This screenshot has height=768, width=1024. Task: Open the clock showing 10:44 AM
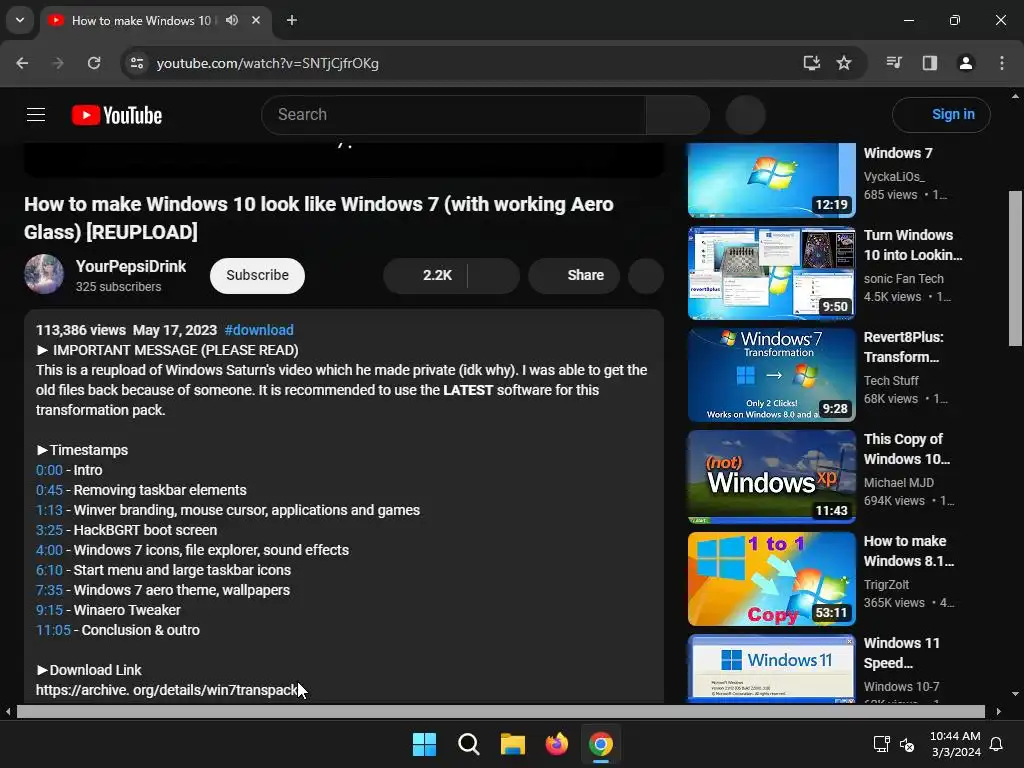[955, 744]
